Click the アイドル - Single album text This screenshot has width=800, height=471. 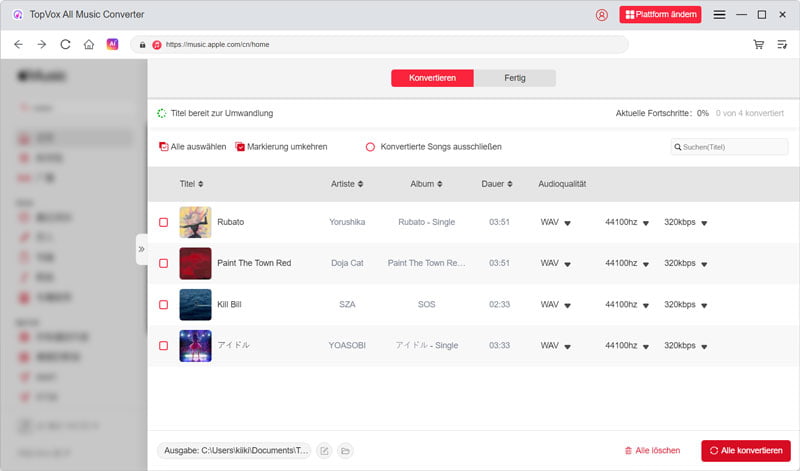(x=427, y=345)
